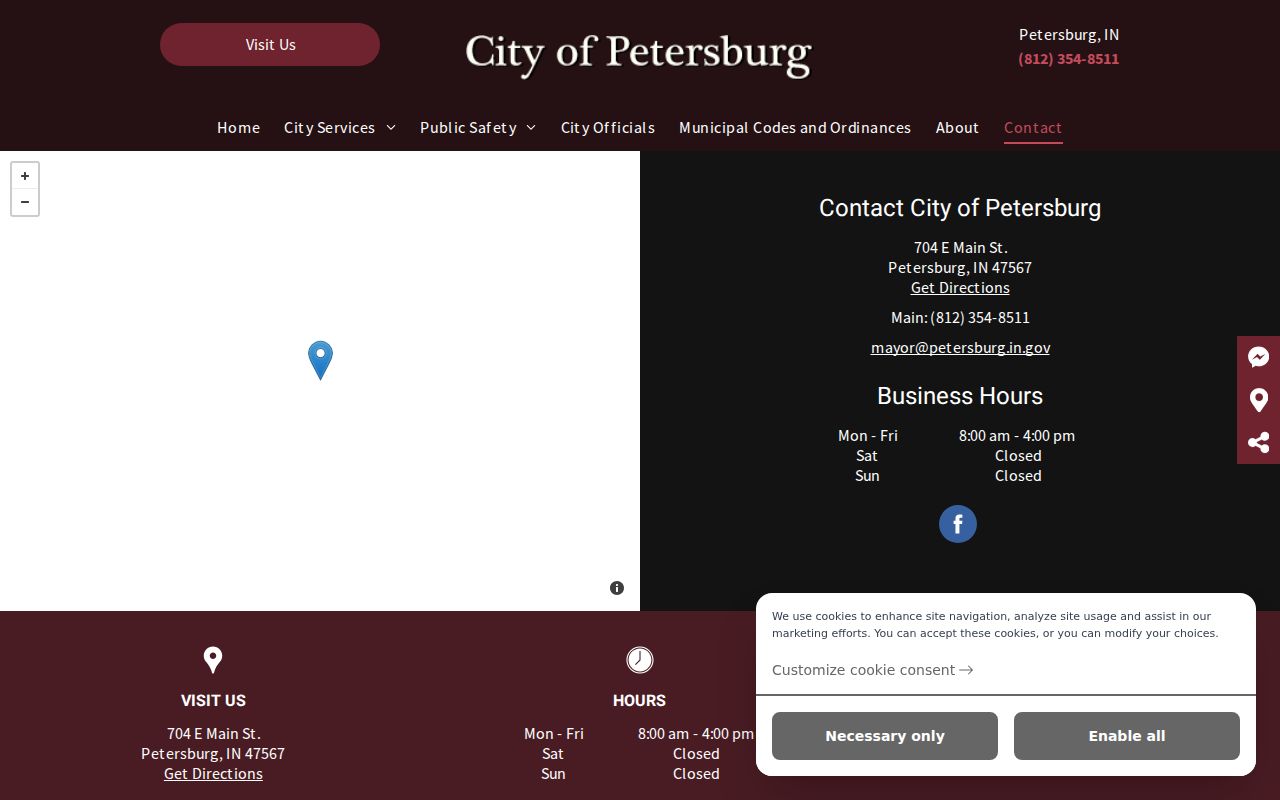Click the Main phone number in contact panel
This screenshot has width=1280, height=800.
click(980, 318)
